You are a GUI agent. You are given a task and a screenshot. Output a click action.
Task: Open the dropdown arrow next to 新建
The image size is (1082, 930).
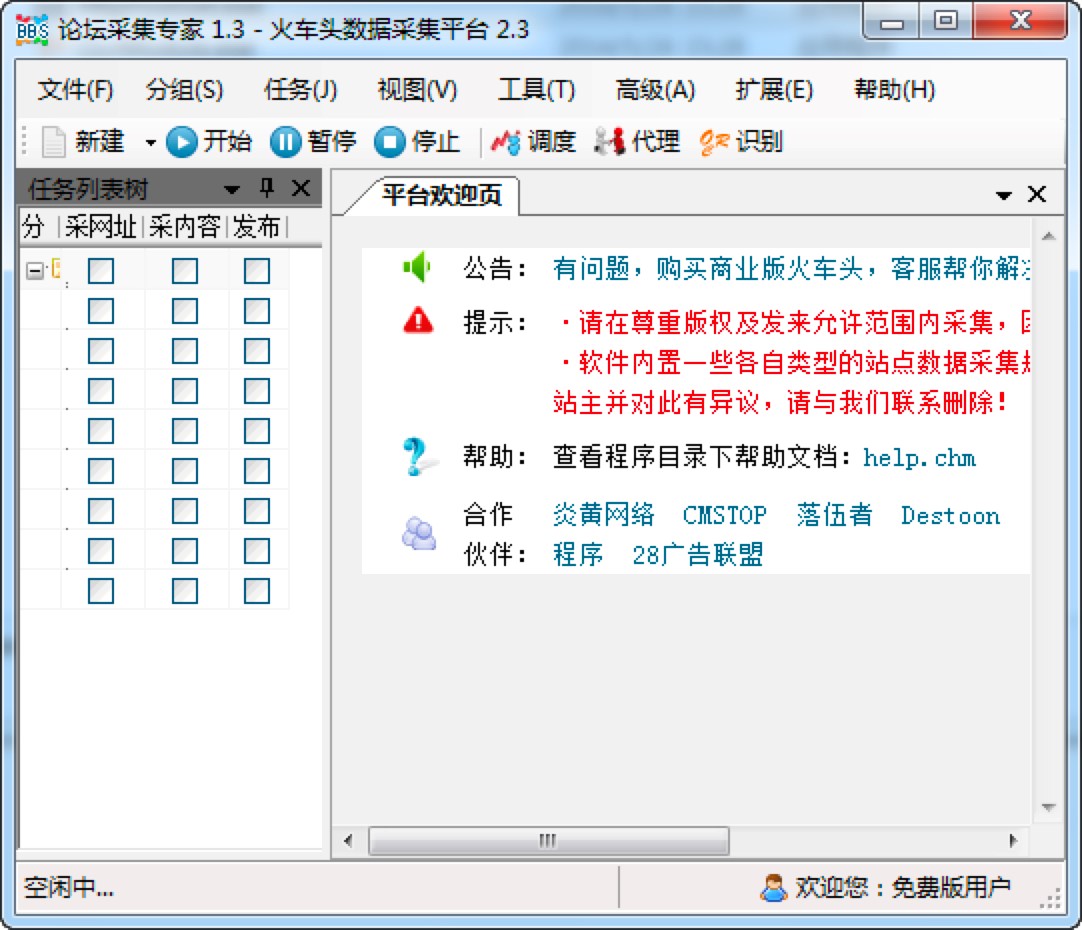[x=150, y=143]
